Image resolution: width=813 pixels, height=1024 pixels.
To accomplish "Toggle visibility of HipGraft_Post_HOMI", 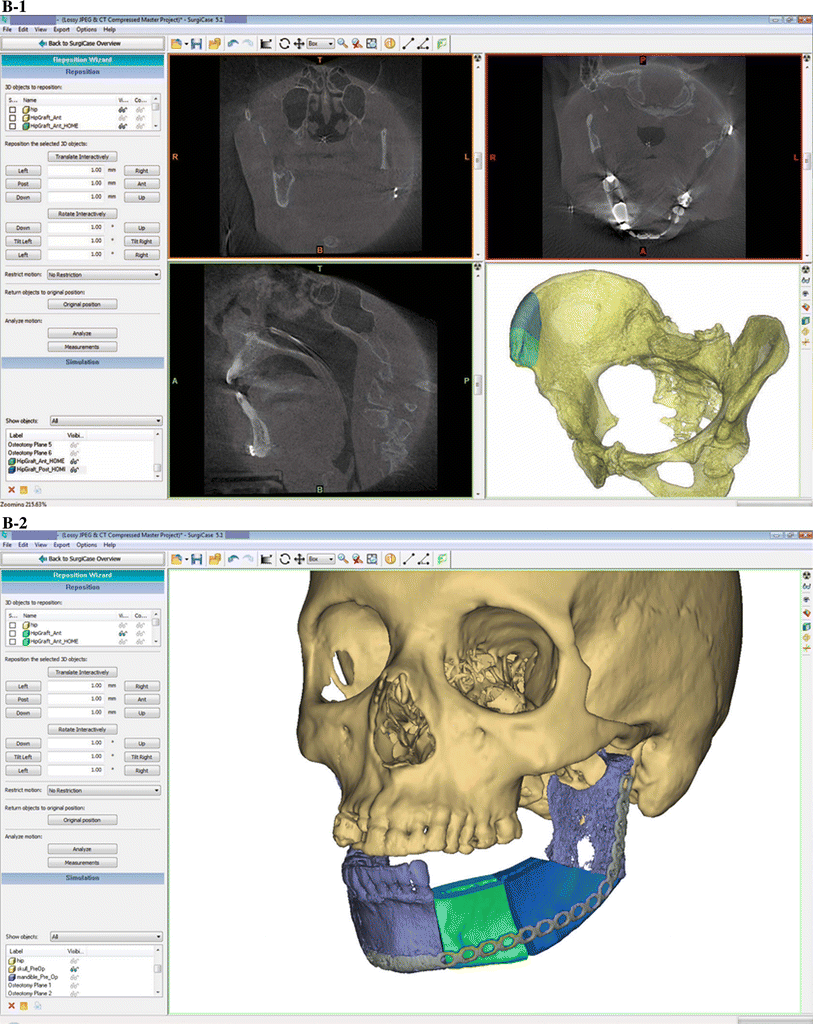I will [x=74, y=470].
